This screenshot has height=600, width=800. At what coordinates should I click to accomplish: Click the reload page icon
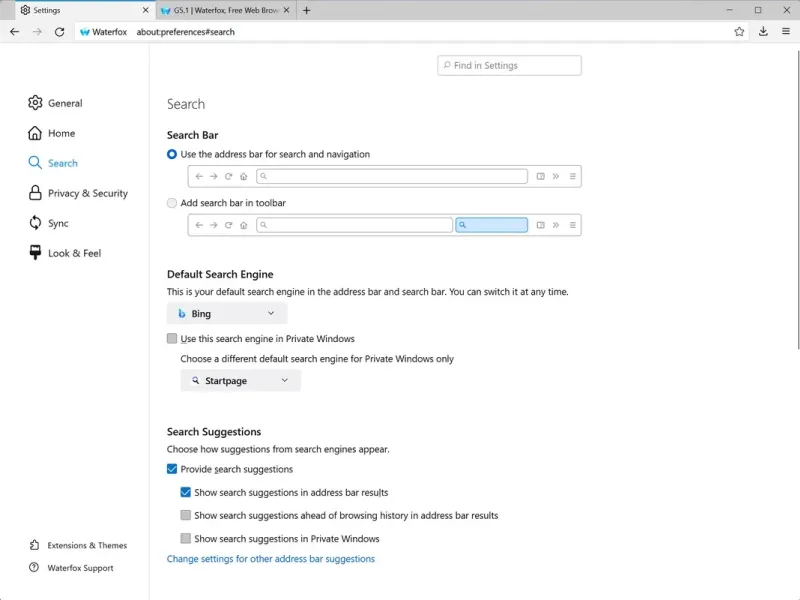(x=60, y=32)
